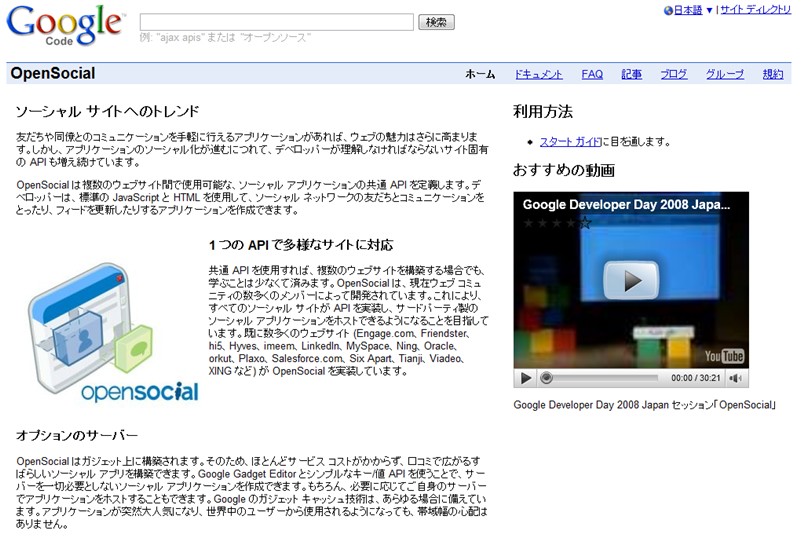Open the ブログ tab
Screen dimensions: 800x541
pos(673,75)
